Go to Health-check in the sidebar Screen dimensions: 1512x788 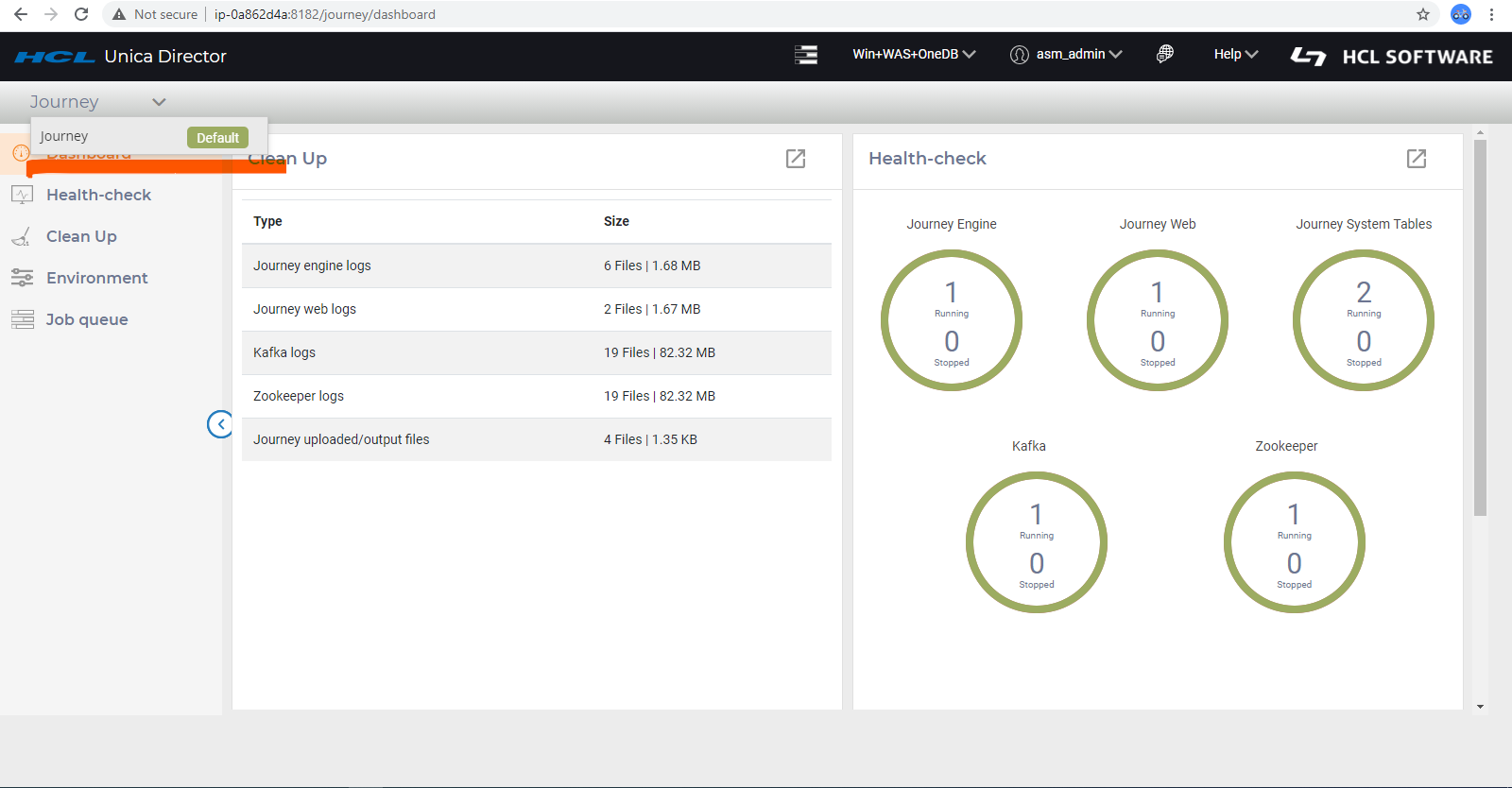tap(98, 195)
